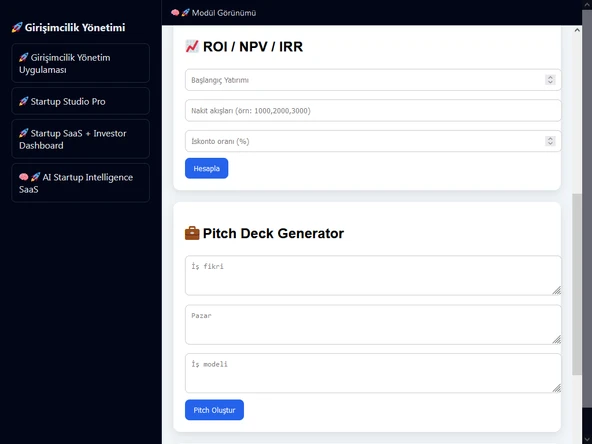Click the Hesapla button

(x=207, y=168)
